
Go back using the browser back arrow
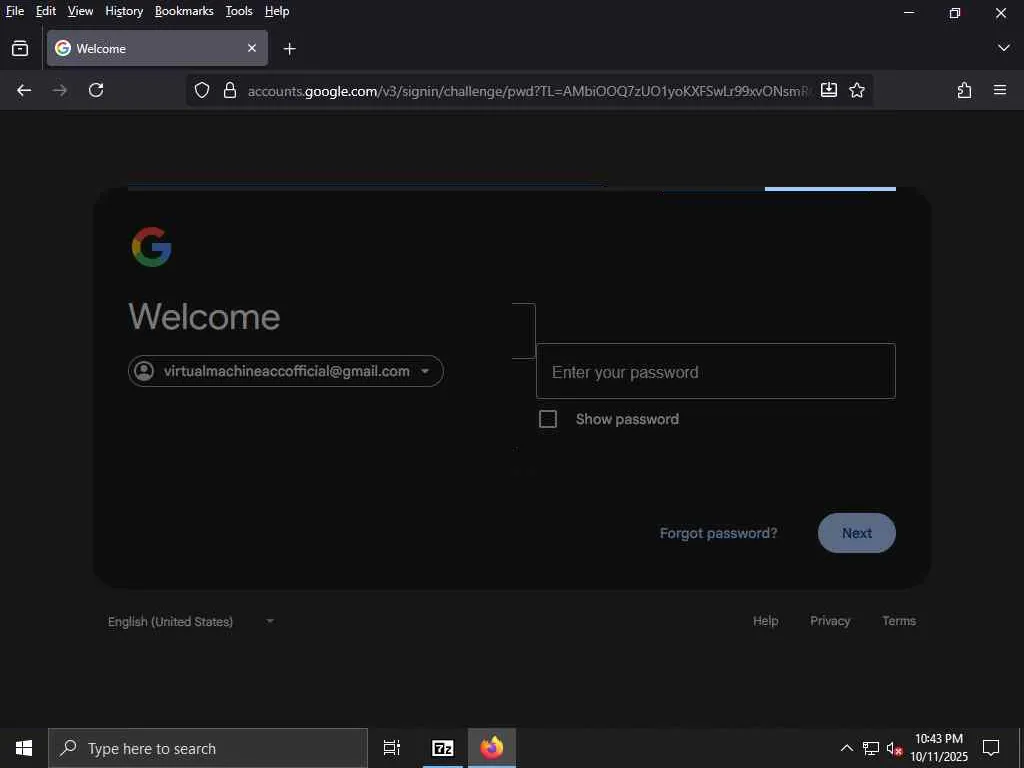[x=24, y=90]
